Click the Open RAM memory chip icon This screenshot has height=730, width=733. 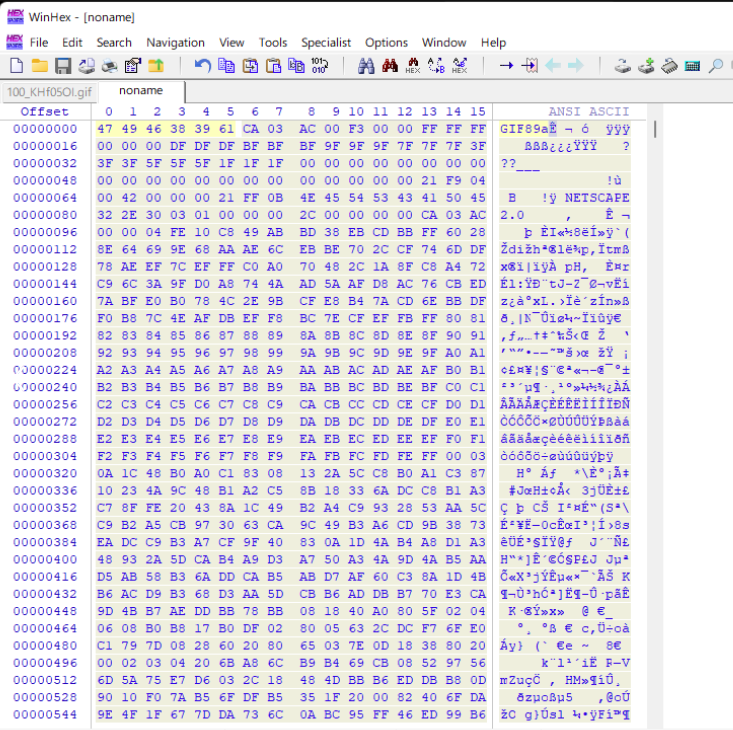tap(668, 66)
